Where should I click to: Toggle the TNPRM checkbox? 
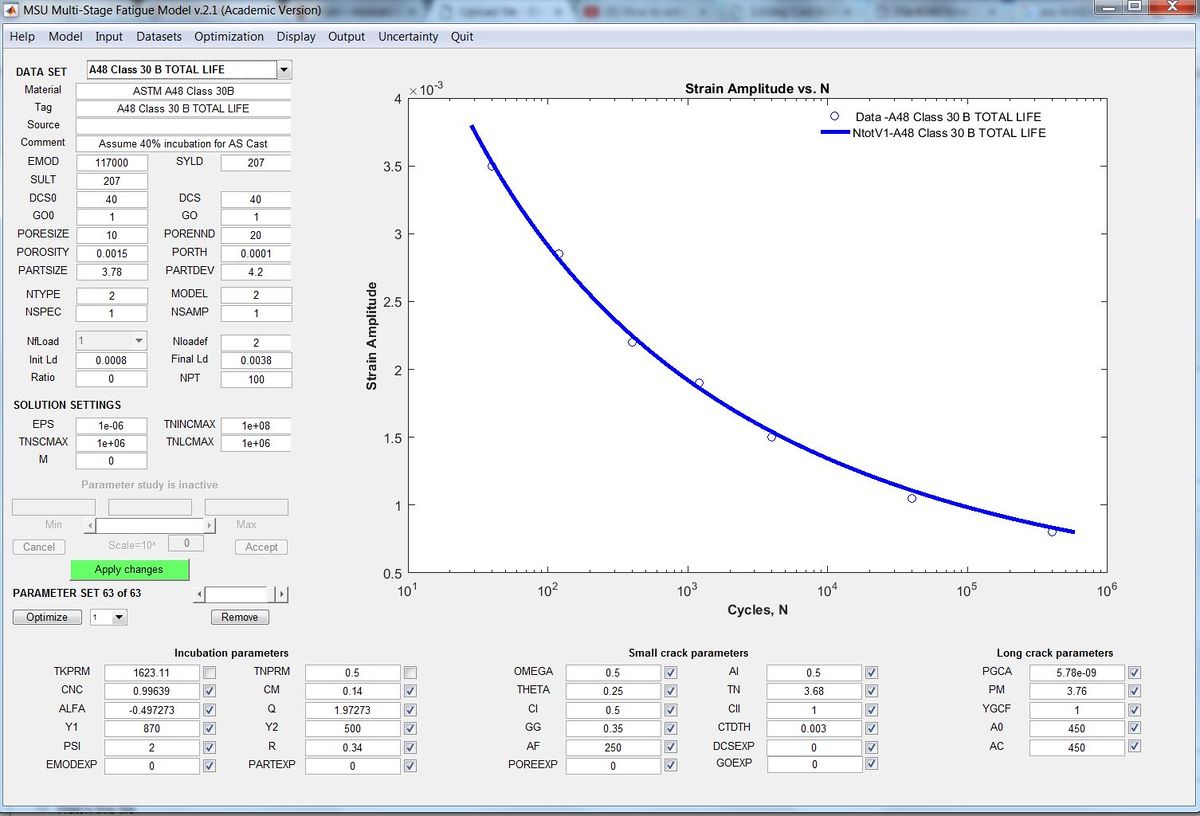pos(410,672)
